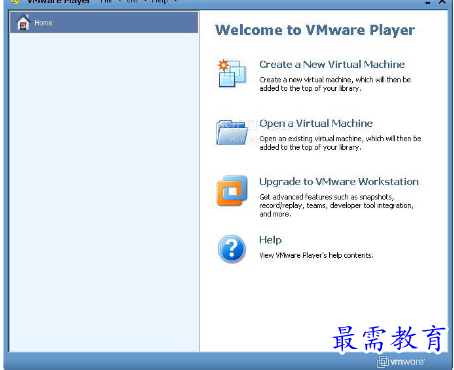Click the Open a Virtual Machine folder icon
Image resolution: width=454 pixels, height=370 pixels.
coord(232,132)
